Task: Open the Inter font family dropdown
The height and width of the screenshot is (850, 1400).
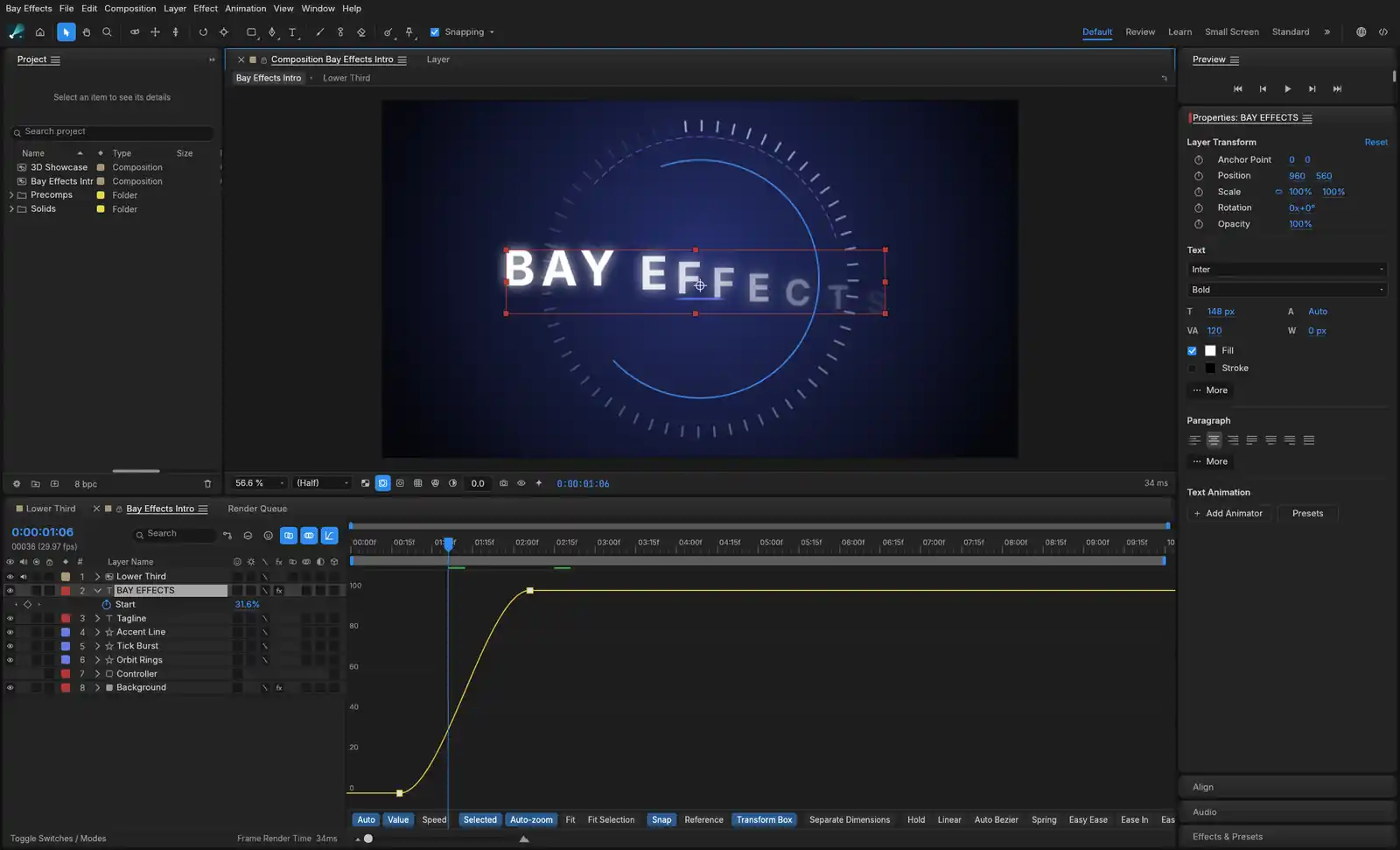Action: point(1287,270)
